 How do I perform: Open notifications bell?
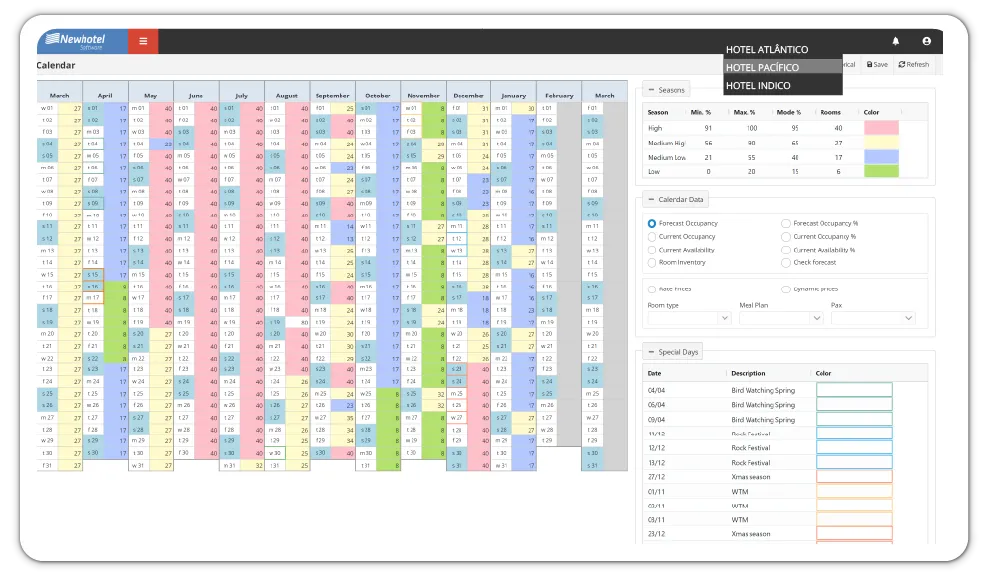(x=895, y=41)
